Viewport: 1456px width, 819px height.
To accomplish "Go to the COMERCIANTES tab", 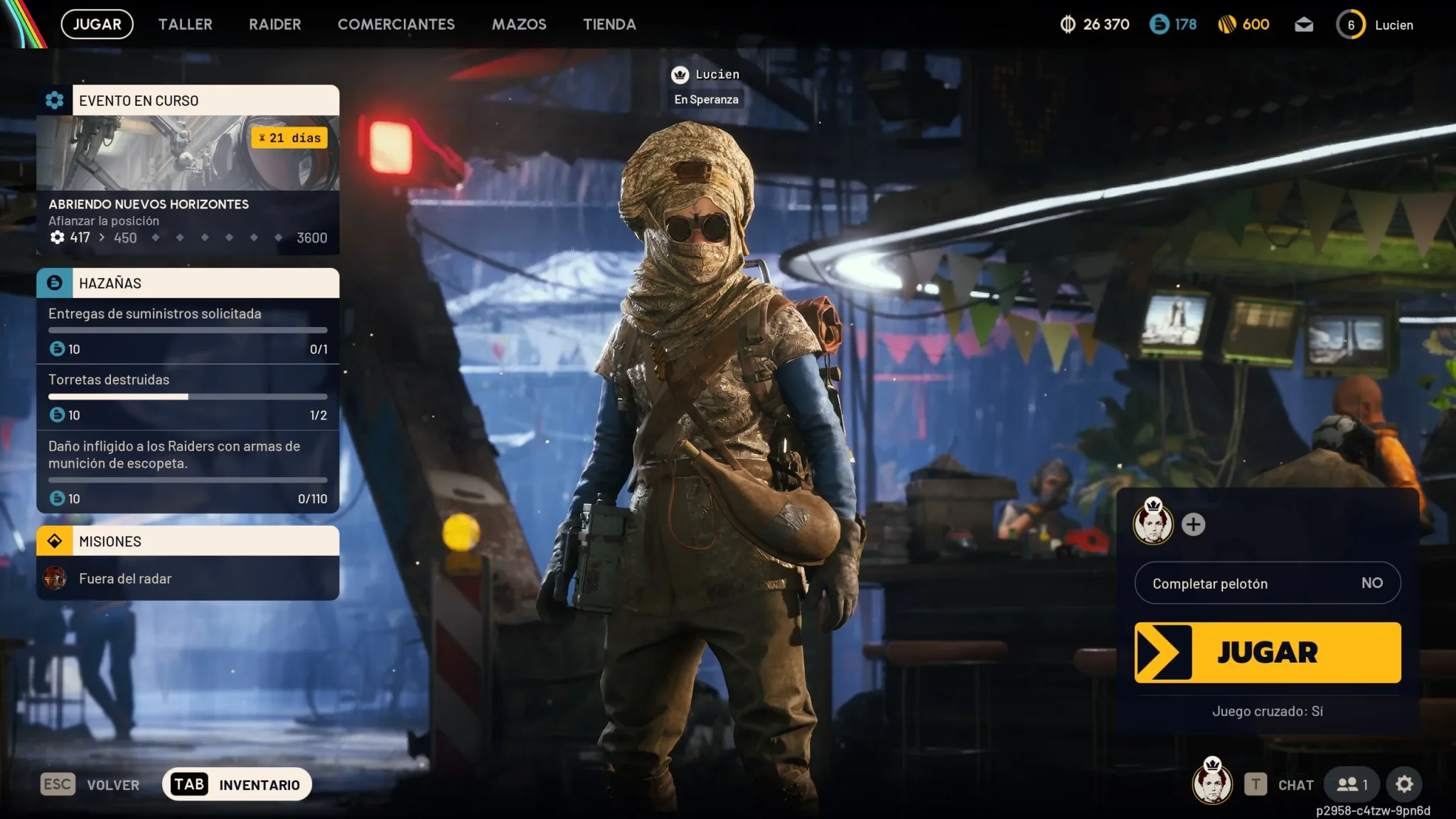I will click(x=396, y=24).
